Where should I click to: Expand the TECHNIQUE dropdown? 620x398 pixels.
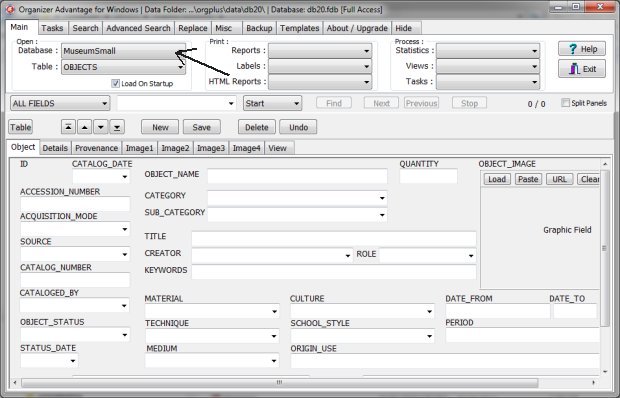274,336
